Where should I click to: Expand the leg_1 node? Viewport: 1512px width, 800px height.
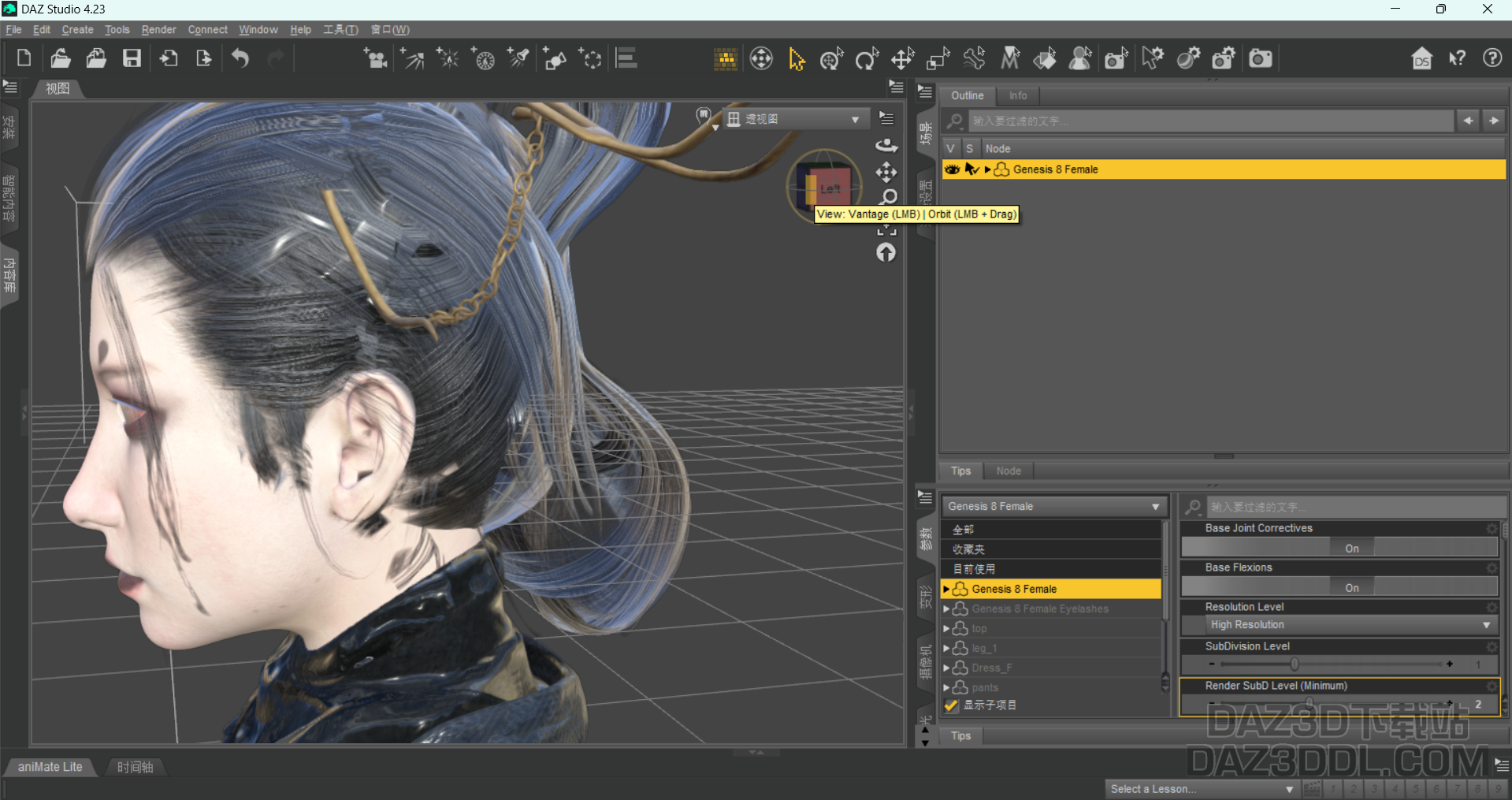coord(946,649)
